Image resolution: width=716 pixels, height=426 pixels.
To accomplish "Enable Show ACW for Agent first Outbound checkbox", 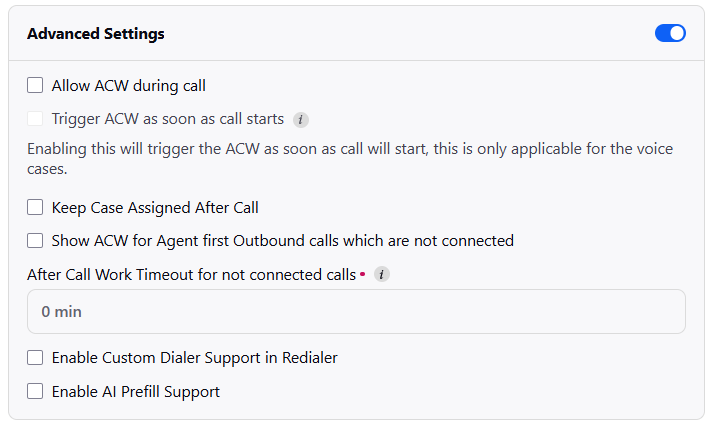I will 35,241.
